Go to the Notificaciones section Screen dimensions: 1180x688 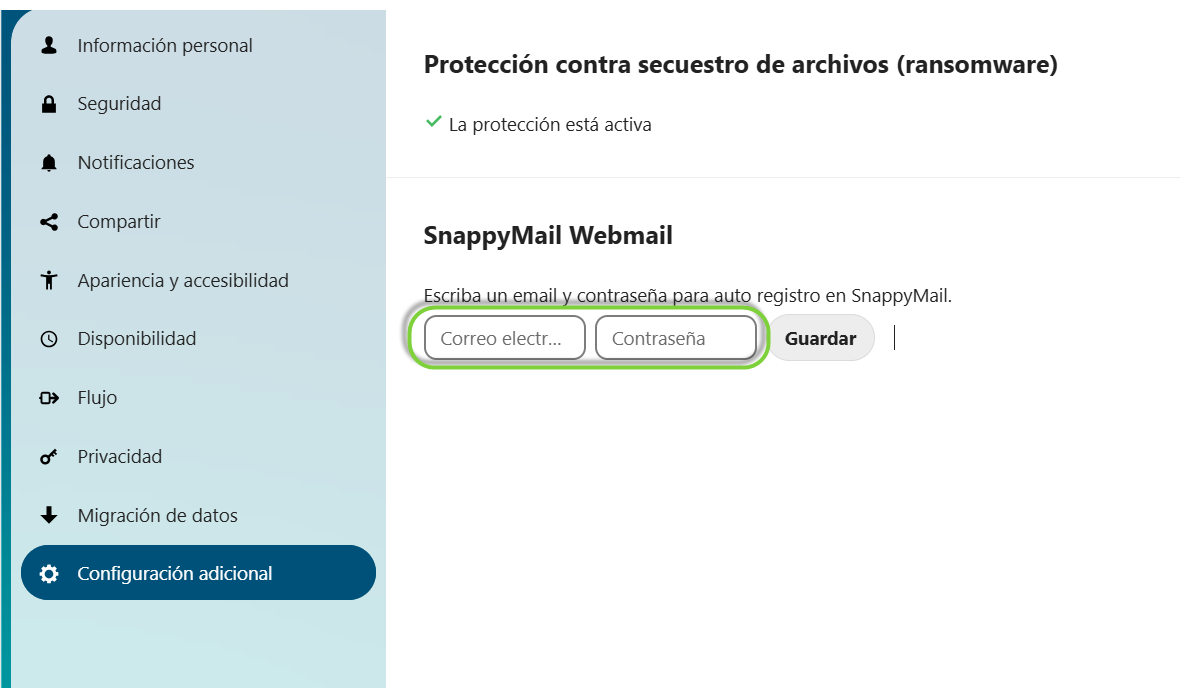click(136, 163)
